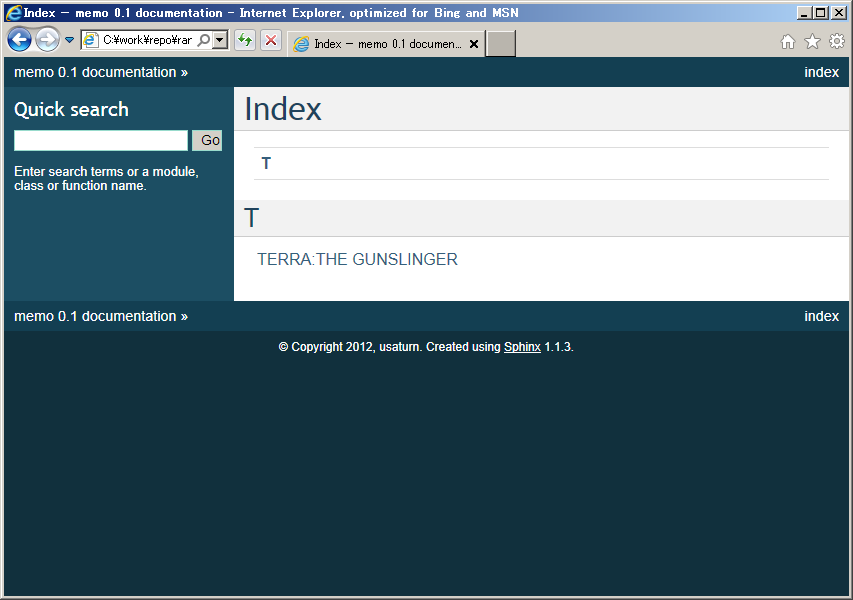Click the browser Forward button
The height and width of the screenshot is (600, 853).
47,40
